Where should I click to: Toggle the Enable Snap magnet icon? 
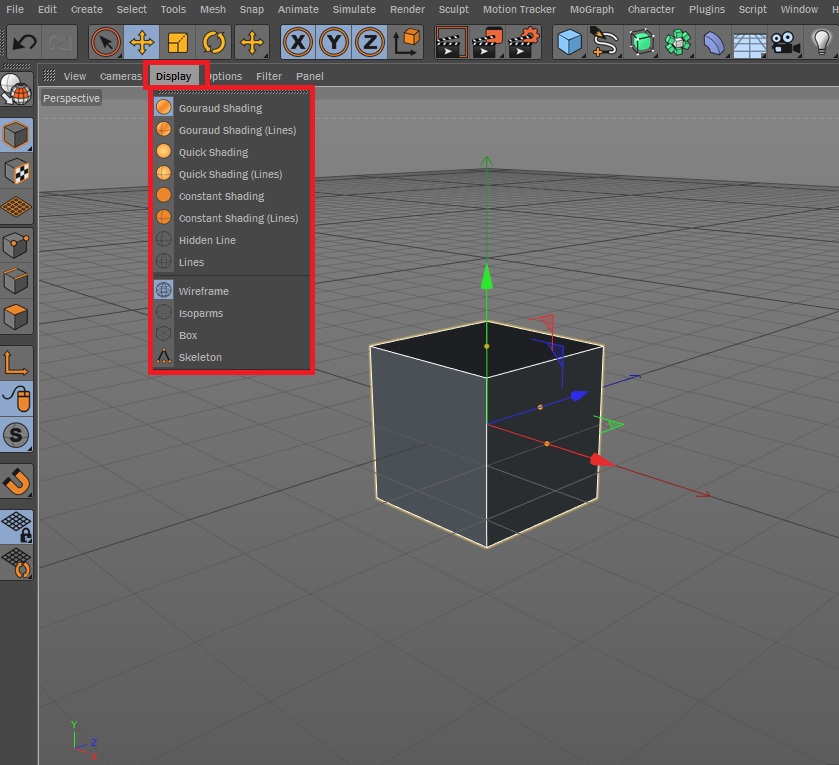tap(17, 482)
